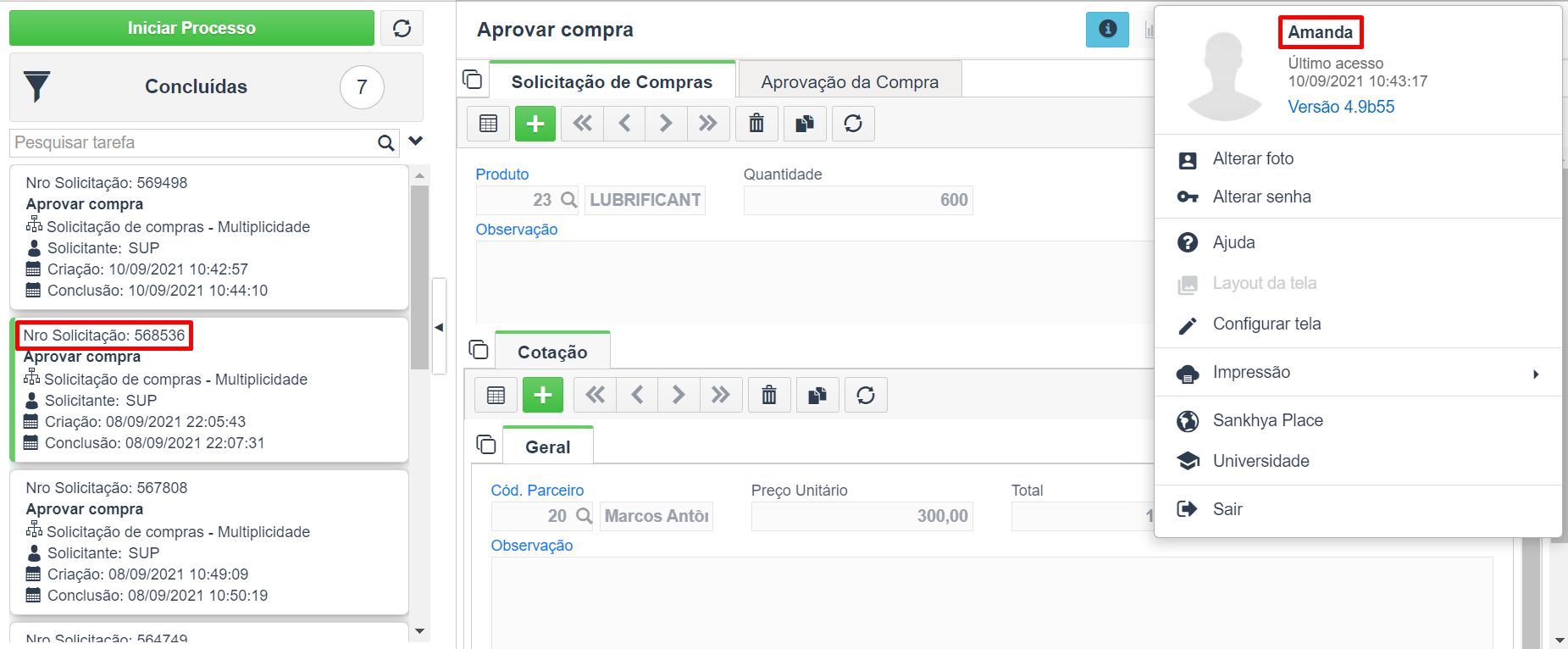This screenshot has height=649, width=1568.
Task: Click the blue information icon in the header
Action: 1107,29
